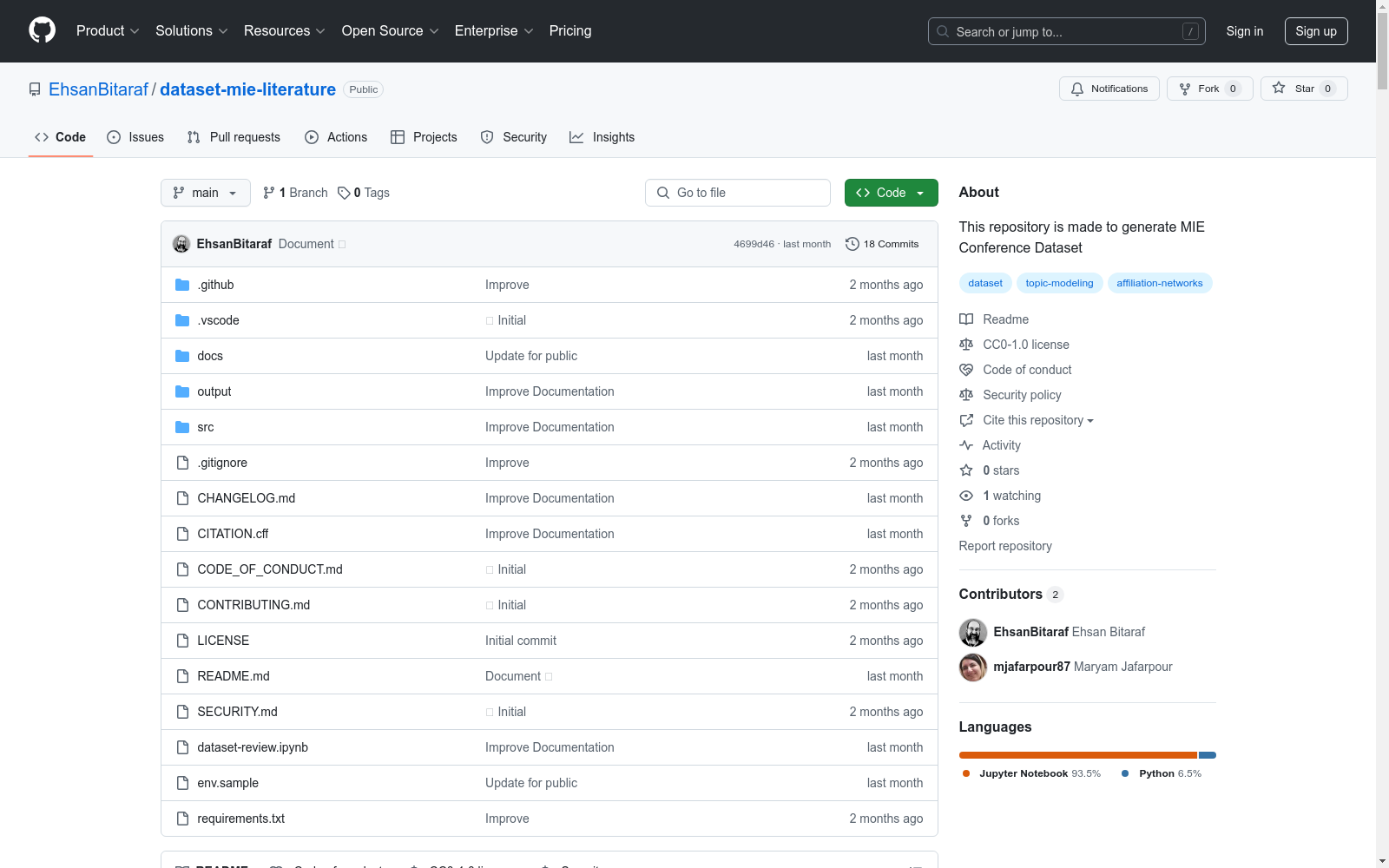The width and height of the screenshot is (1389, 868).
Task: Click the src folder icon
Action: (182, 427)
